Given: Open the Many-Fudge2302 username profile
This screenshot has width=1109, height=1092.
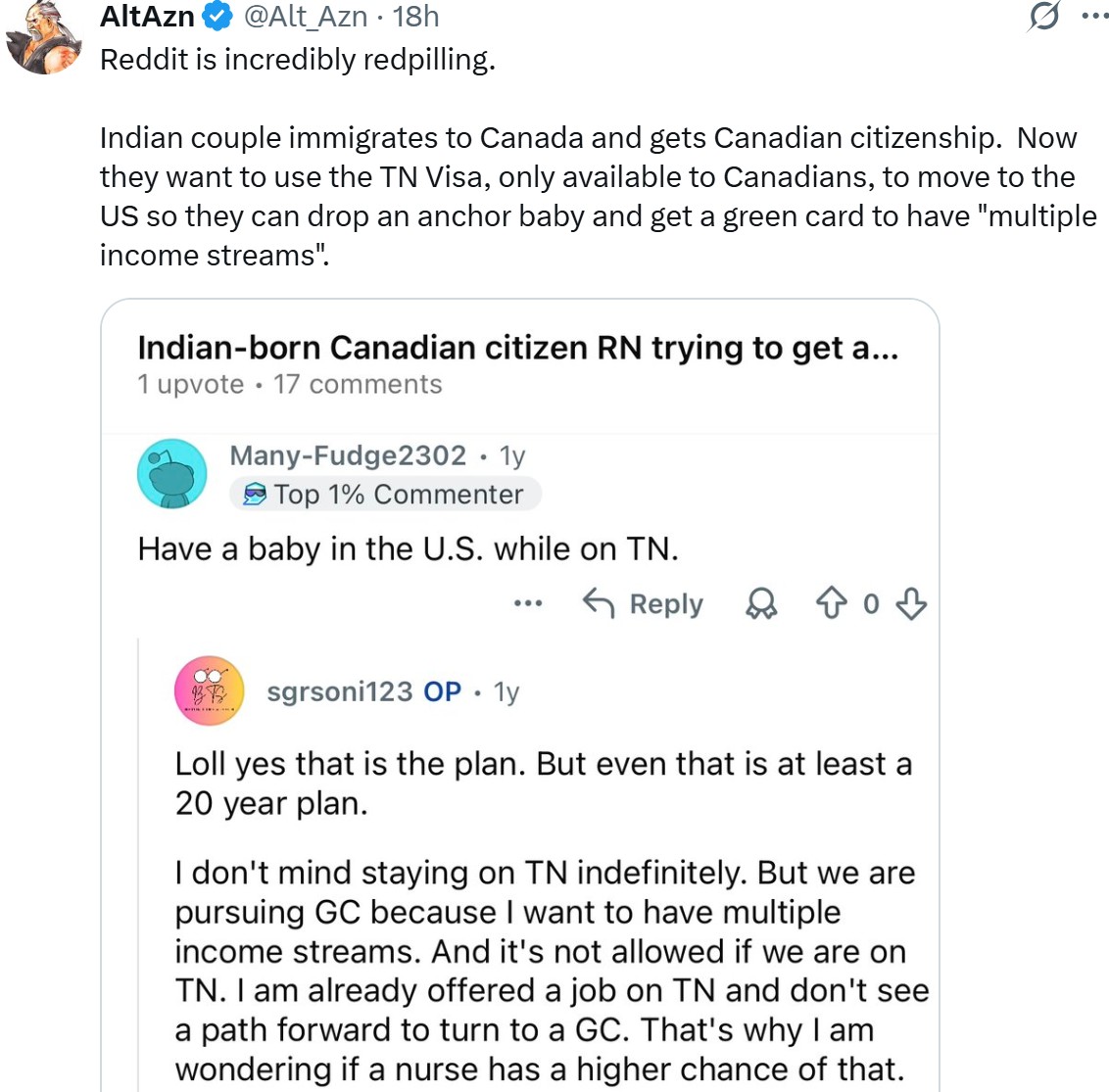Looking at the screenshot, I should tap(348, 455).
